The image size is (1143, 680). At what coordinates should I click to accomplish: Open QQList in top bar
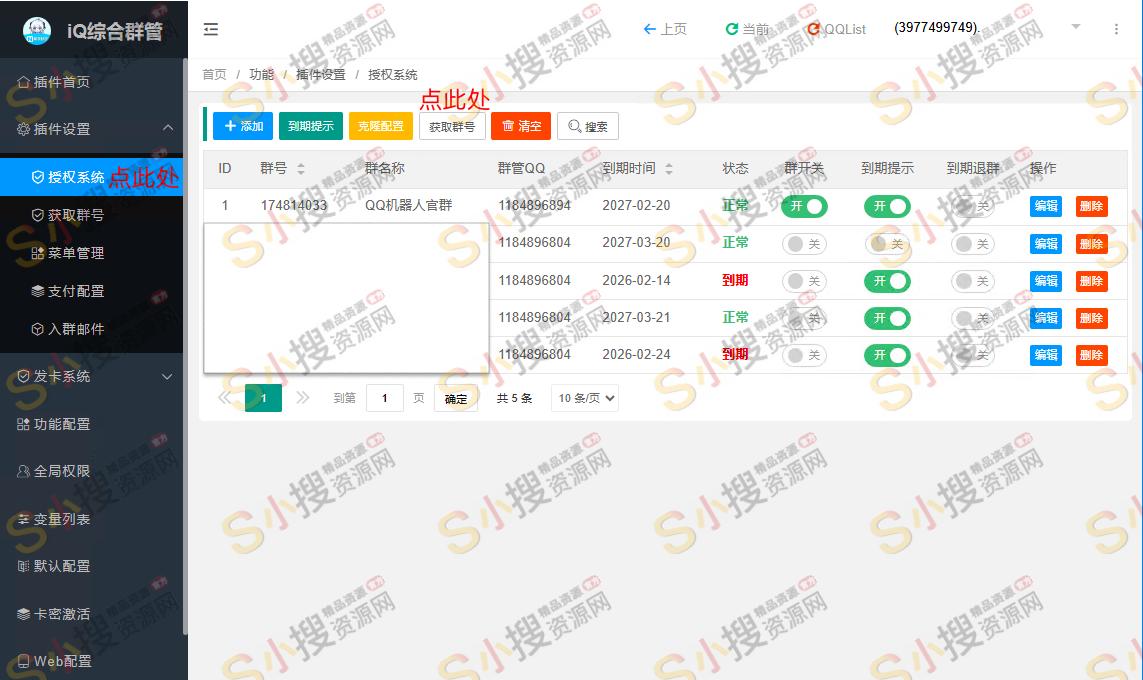click(836, 29)
